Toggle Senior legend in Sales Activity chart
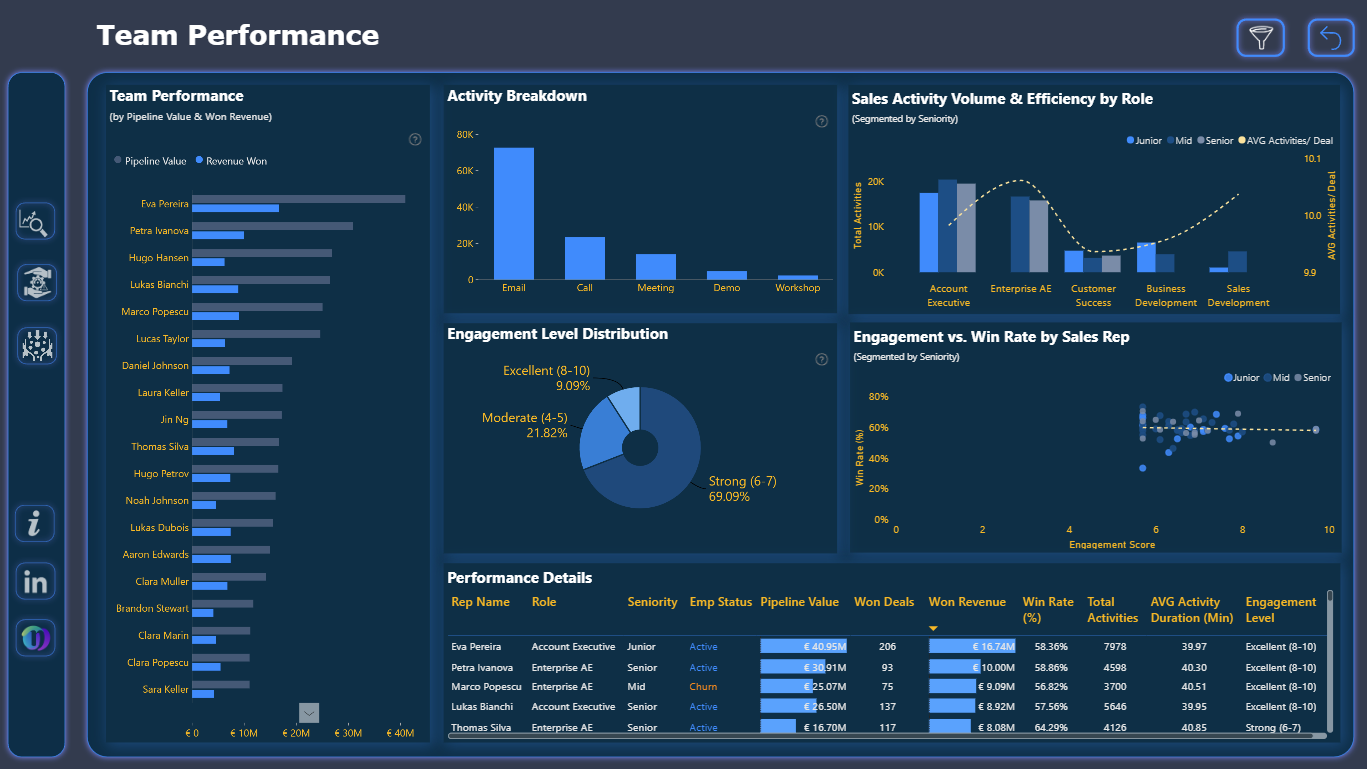The height and width of the screenshot is (769, 1367). click(1215, 141)
